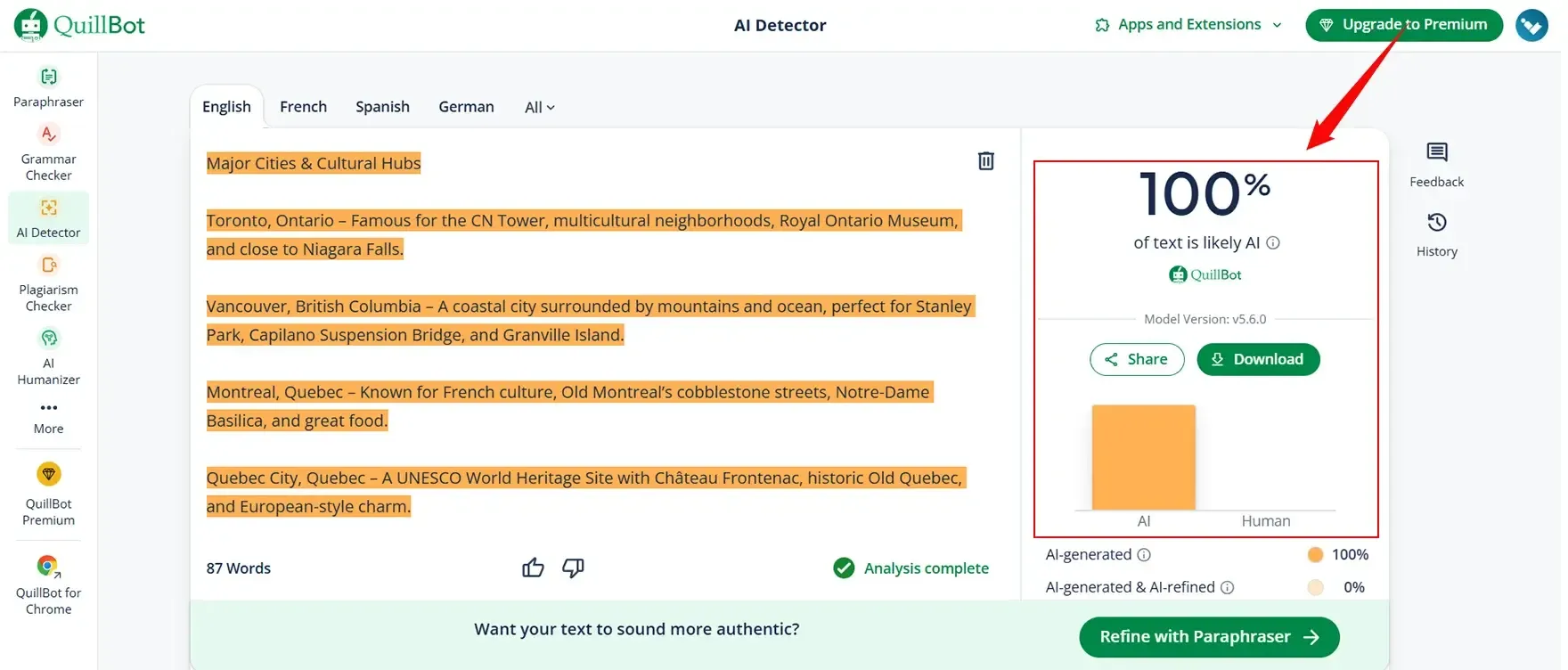
Task: Show More tools via three-dots icon
Action: [x=48, y=408]
